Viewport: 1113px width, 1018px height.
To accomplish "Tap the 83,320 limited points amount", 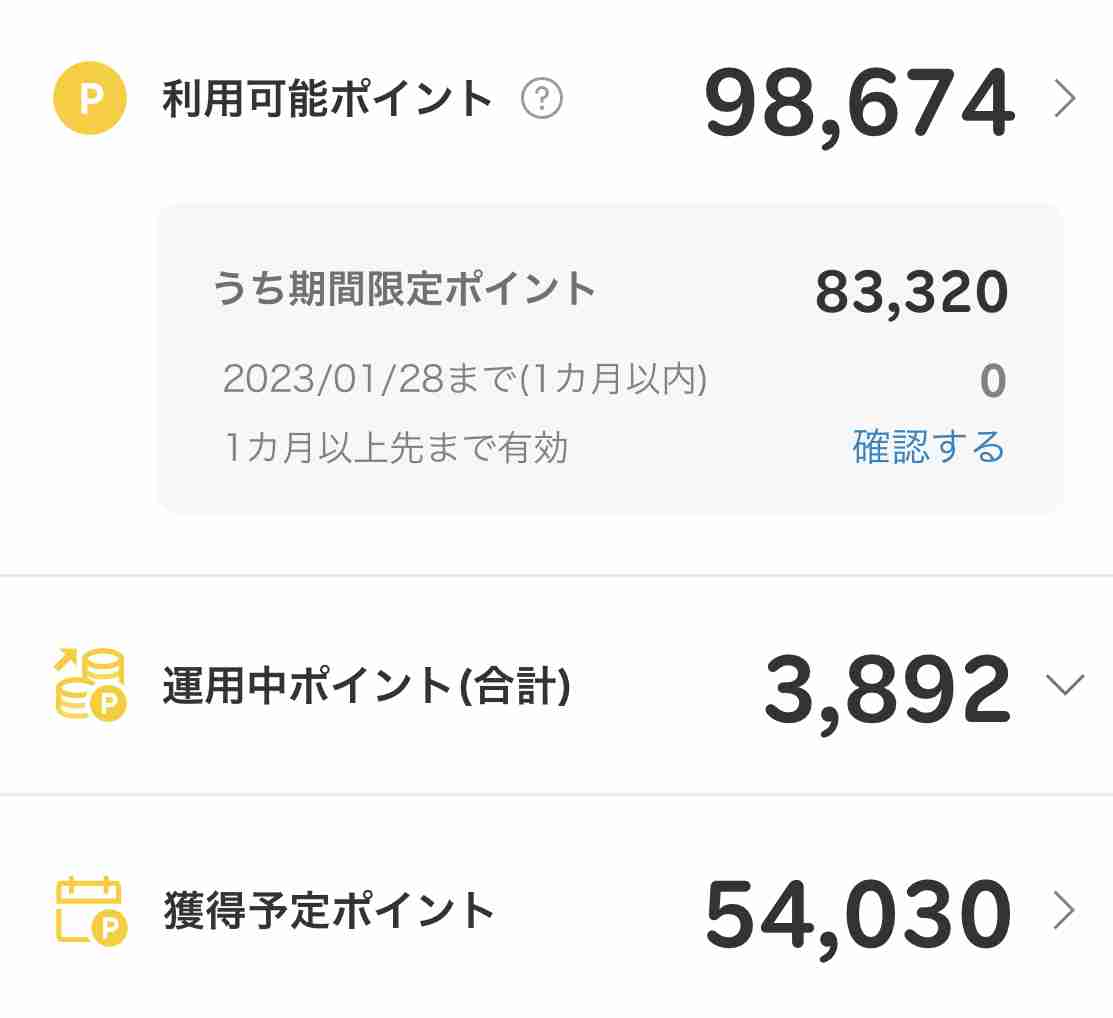I will coord(912,293).
